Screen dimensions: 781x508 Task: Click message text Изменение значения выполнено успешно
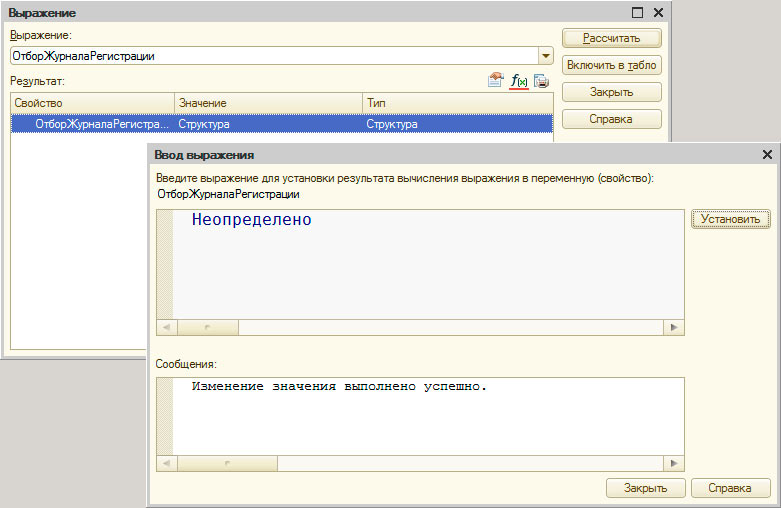coord(339,386)
